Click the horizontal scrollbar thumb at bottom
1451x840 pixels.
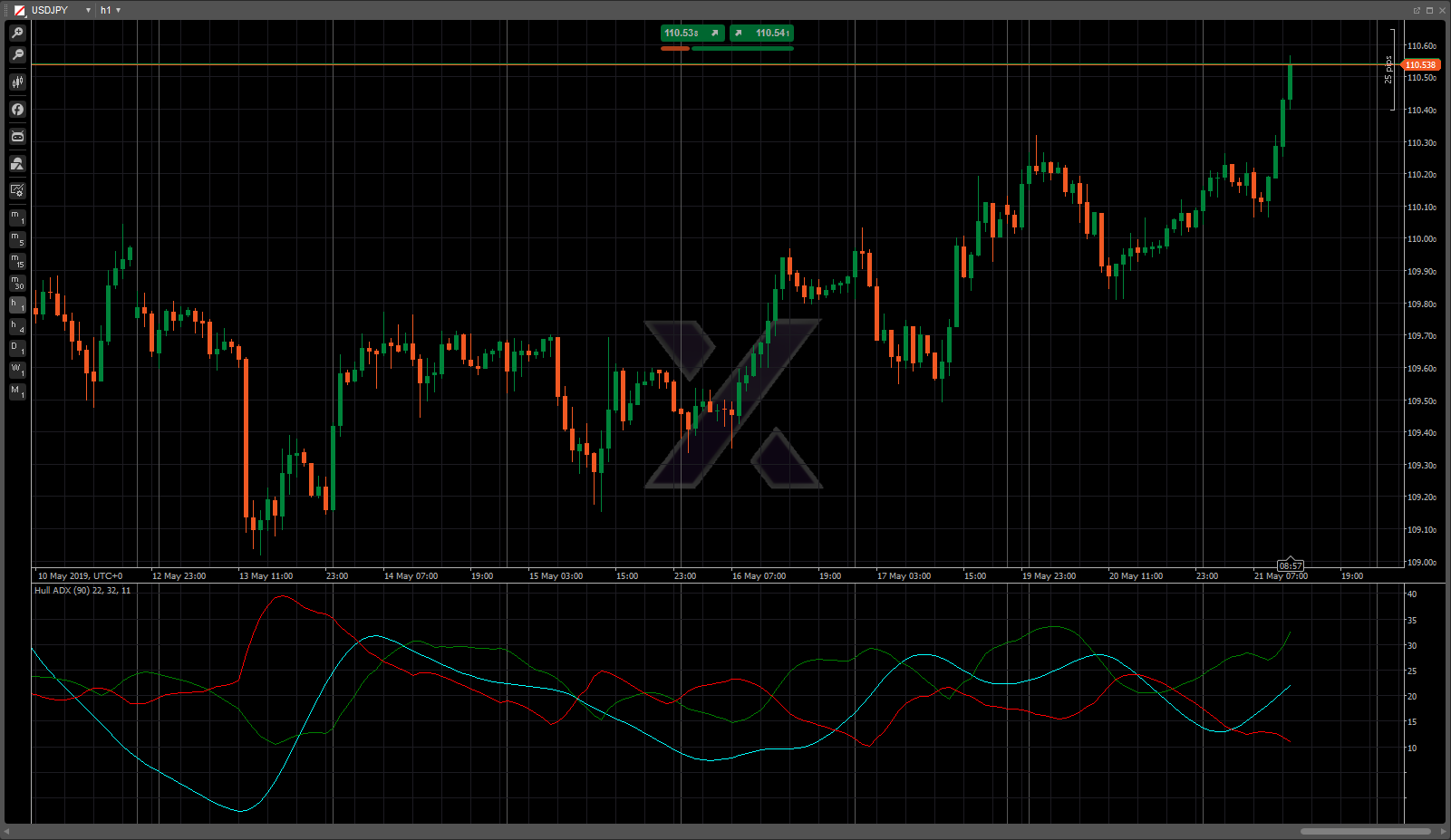click(1365, 831)
